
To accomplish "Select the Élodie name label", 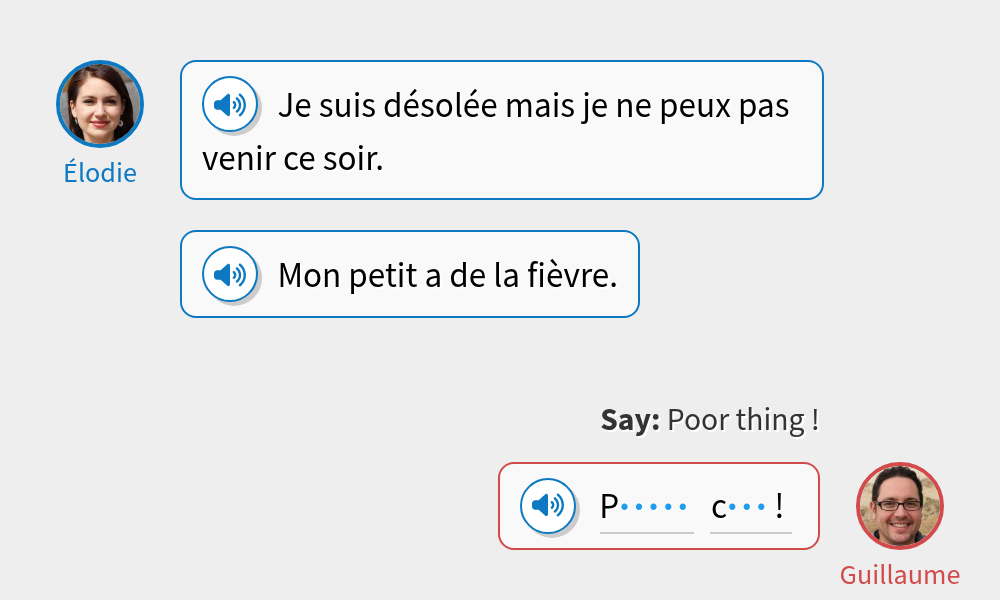I will (100, 172).
